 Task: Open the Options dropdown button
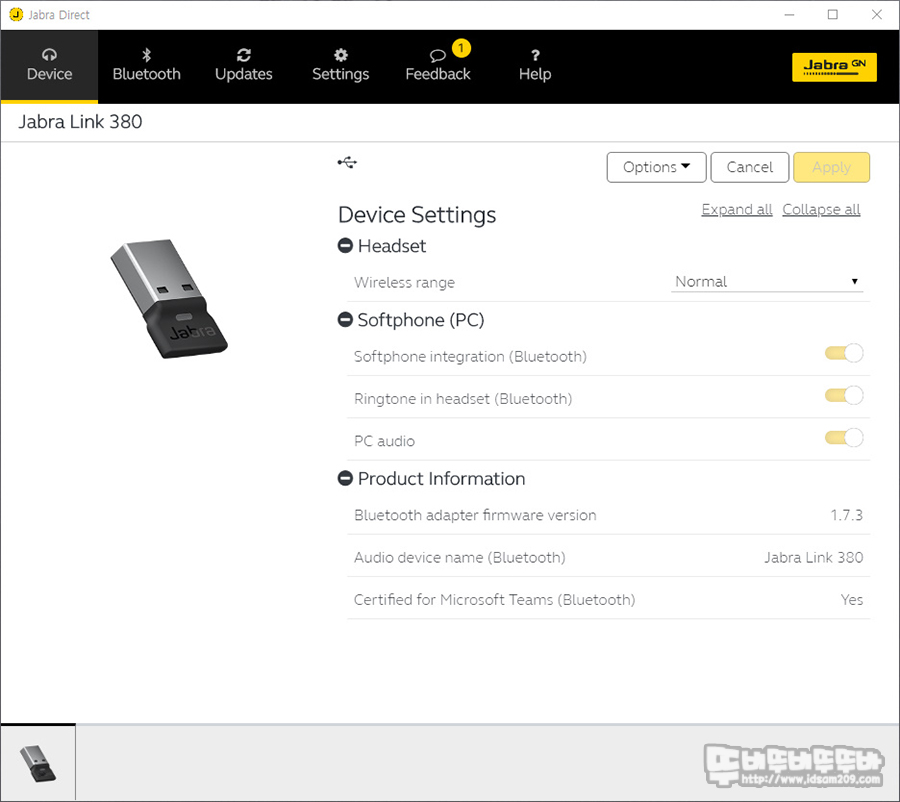click(656, 167)
